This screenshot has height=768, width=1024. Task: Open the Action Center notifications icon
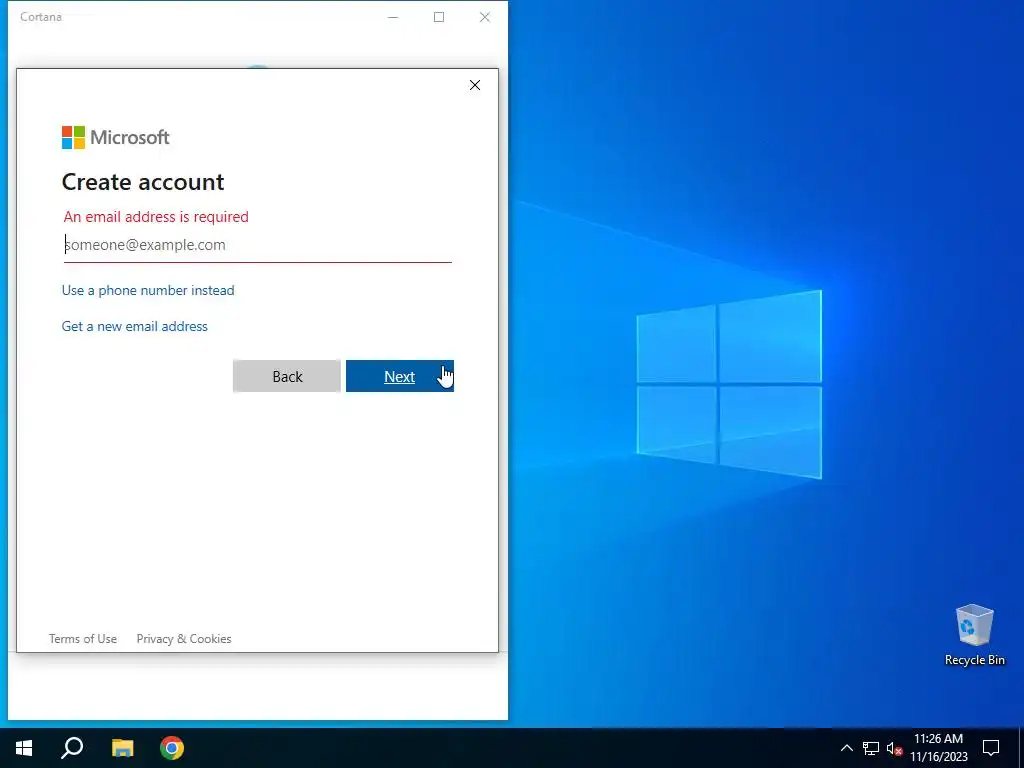(x=991, y=748)
